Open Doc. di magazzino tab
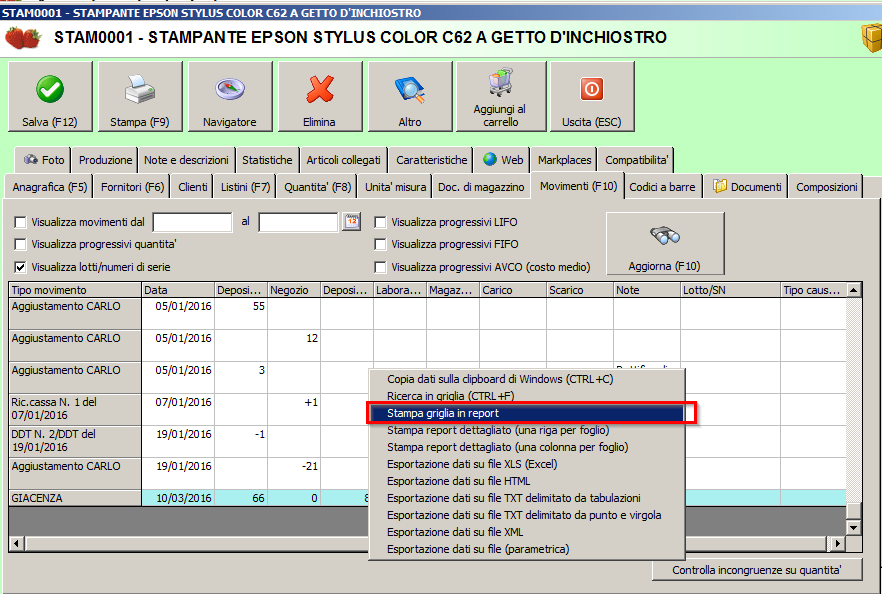This screenshot has height=594, width=882. tap(482, 187)
